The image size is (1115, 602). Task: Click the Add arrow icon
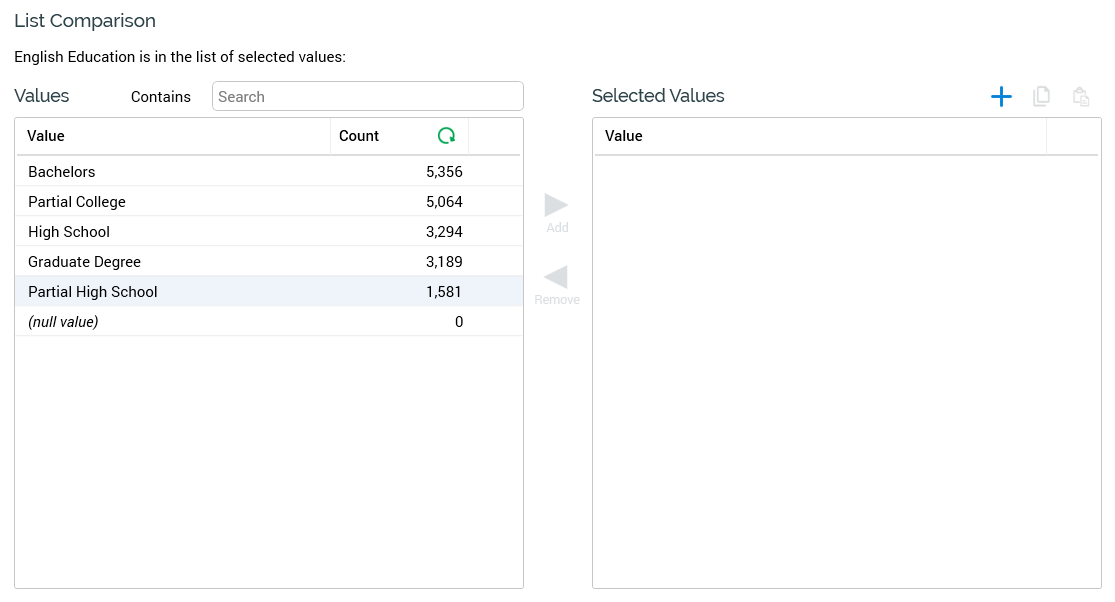pos(556,206)
